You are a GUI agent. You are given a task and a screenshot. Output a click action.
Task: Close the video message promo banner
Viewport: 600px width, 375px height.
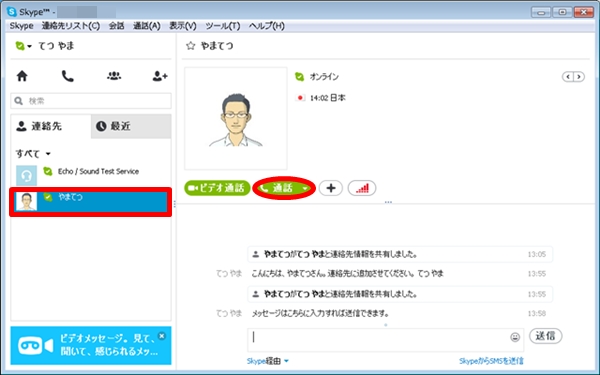point(162,336)
